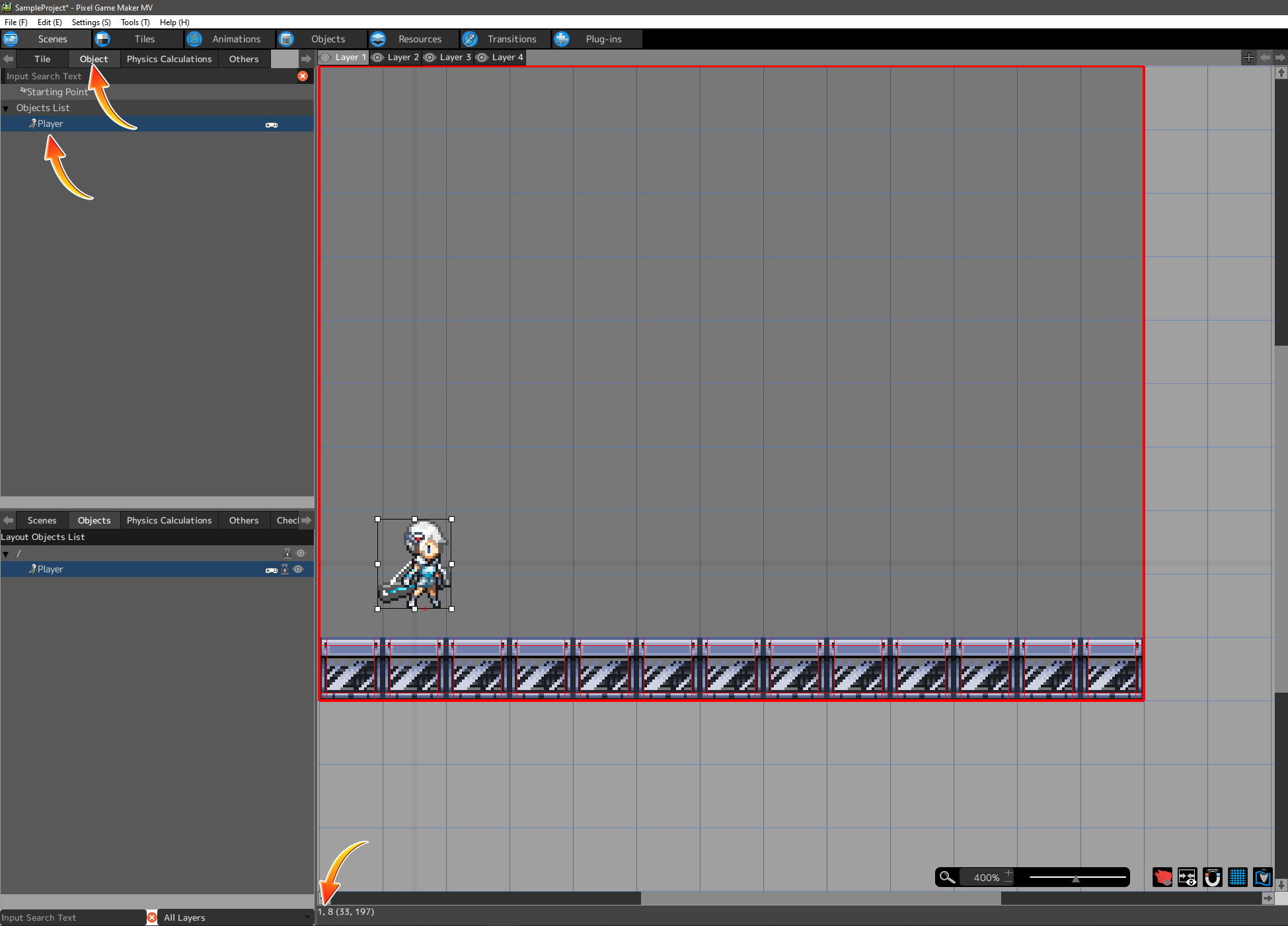Open the All Layers dropdown
This screenshot has height=926, width=1288.
tap(236, 917)
